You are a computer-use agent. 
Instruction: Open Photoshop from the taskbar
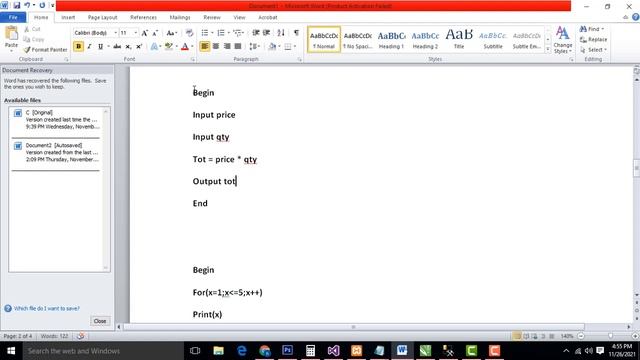(x=287, y=351)
